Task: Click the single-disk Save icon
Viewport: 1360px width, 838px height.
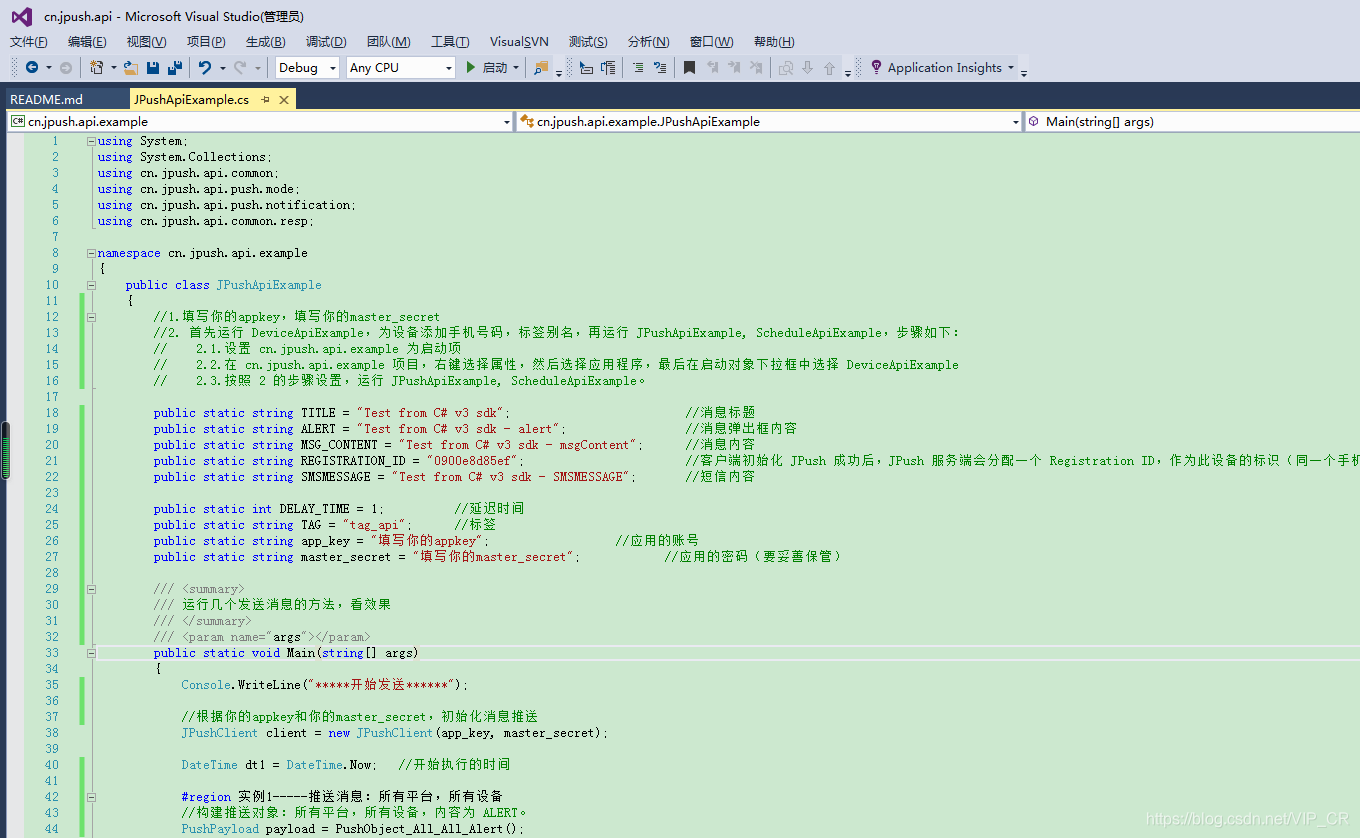Action: click(x=153, y=67)
